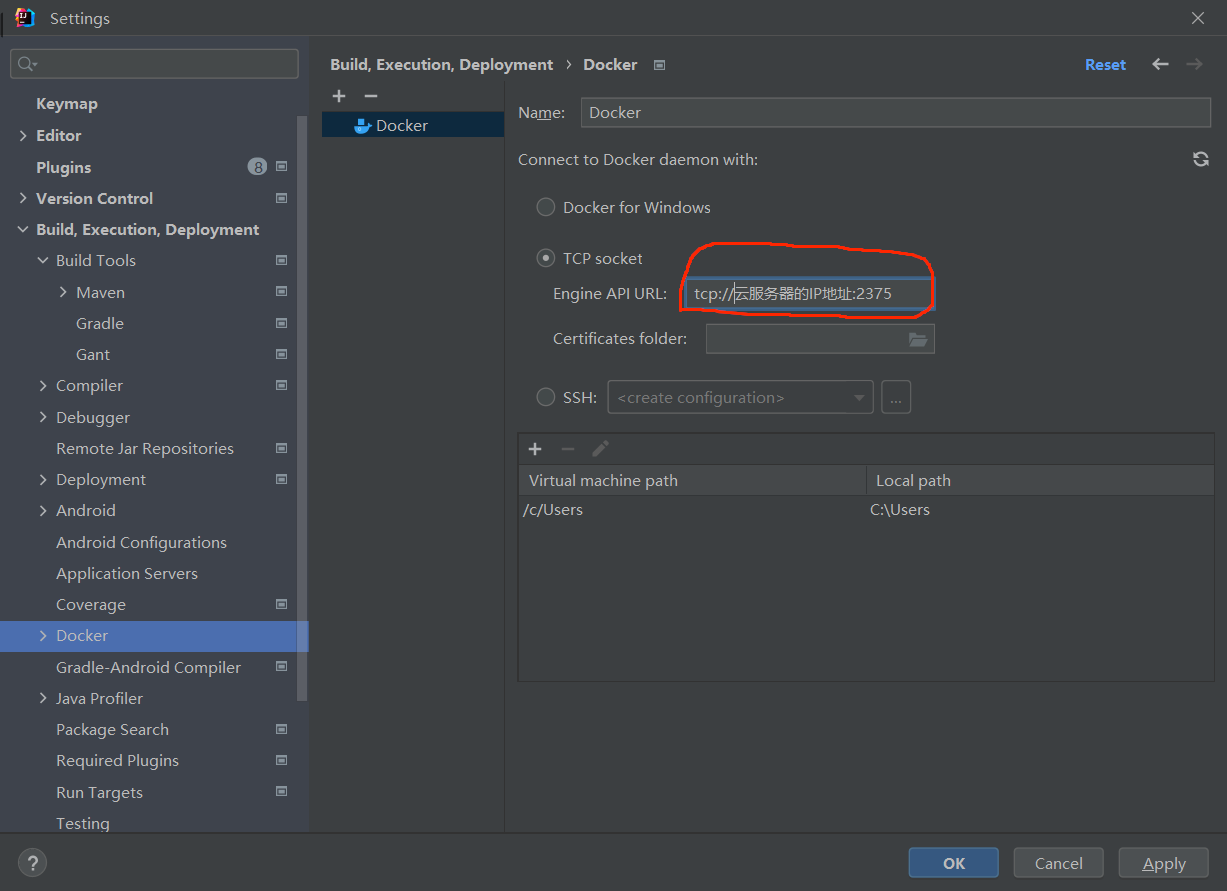Open Gradle-Android Compiler settings
Image resolution: width=1227 pixels, height=891 pixels.
pyautogui.click(x=148, y=667)
